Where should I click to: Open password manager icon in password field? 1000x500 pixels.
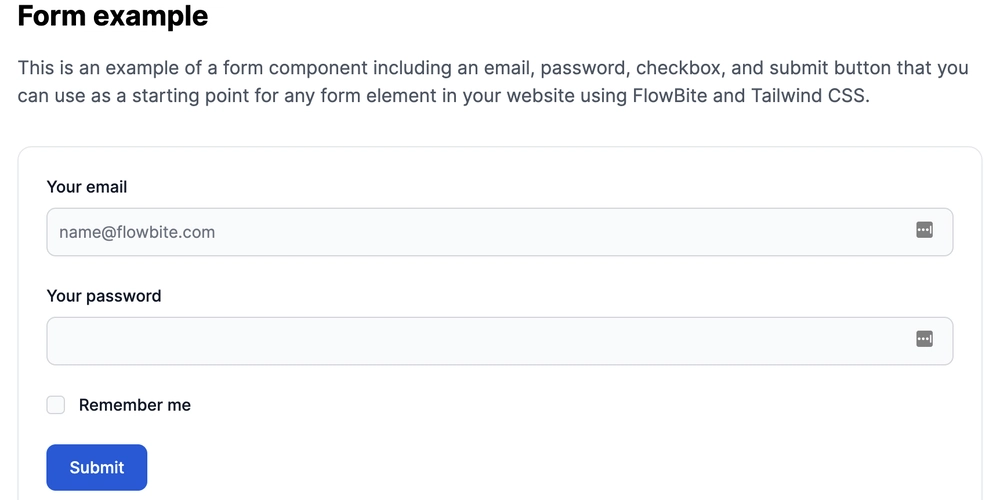pyautogui.click(x=924, y=339)
